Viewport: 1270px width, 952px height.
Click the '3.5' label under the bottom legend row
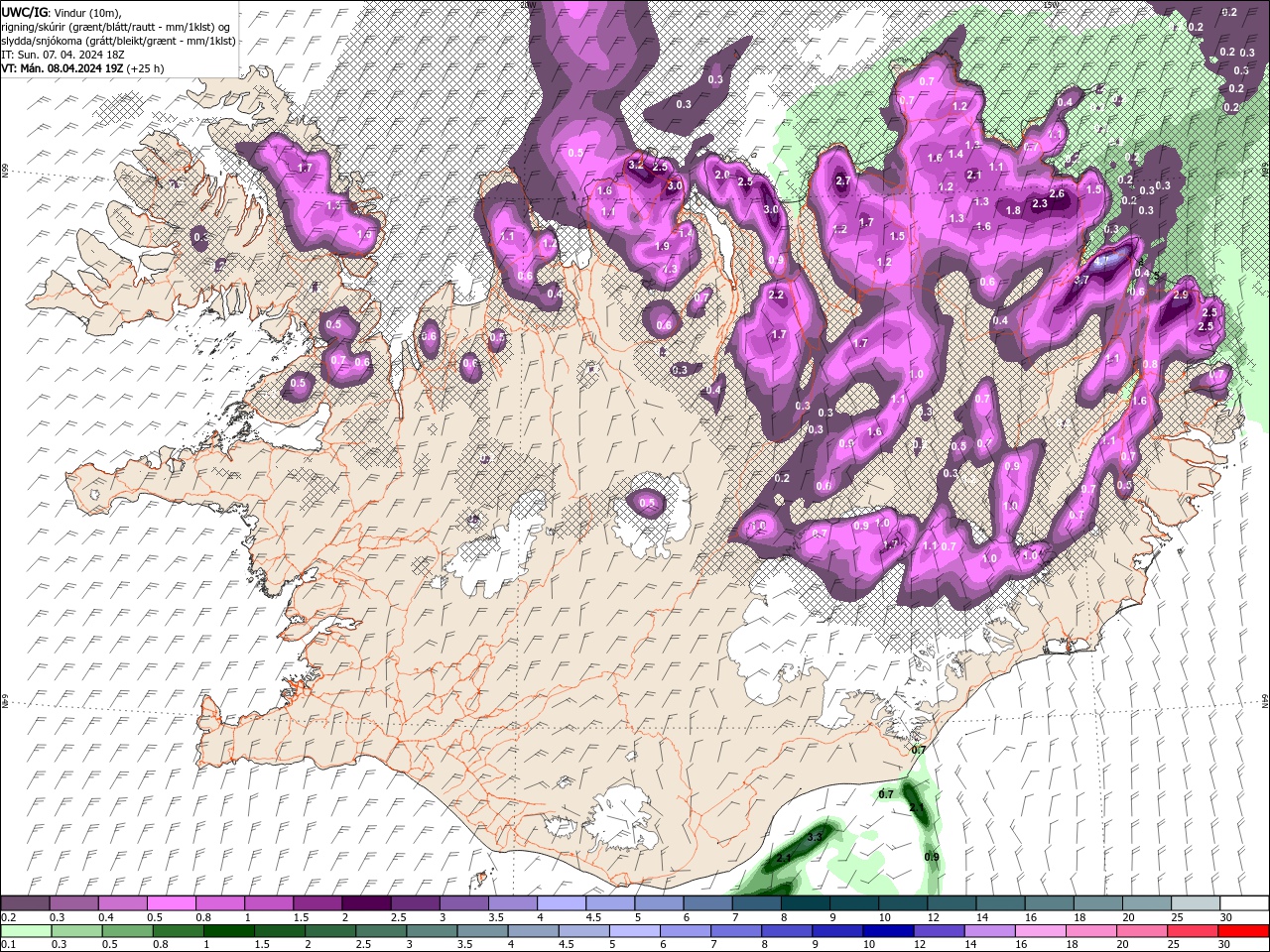tap(464, 945)
